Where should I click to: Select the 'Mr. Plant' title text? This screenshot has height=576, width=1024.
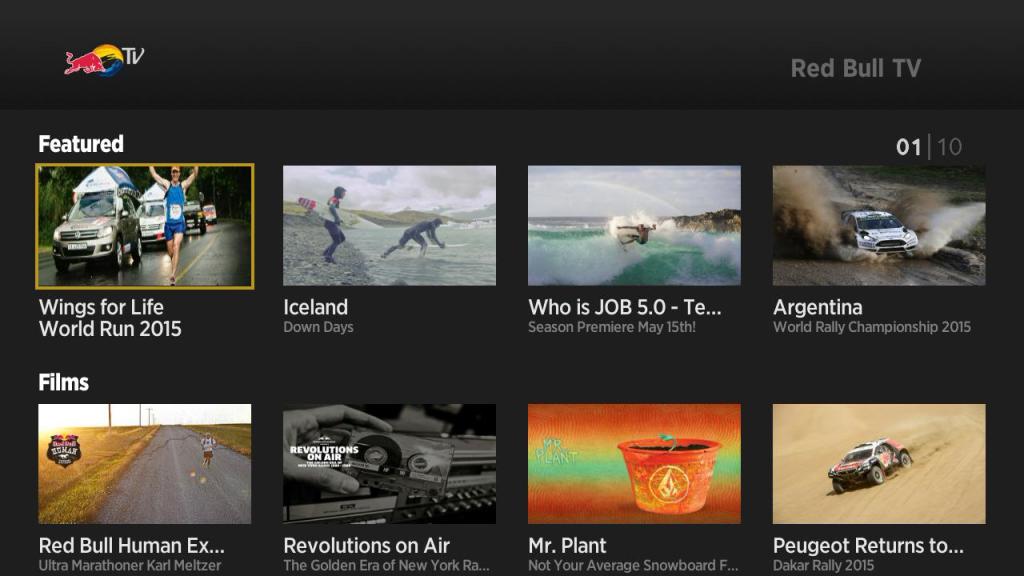pos(567,545)
